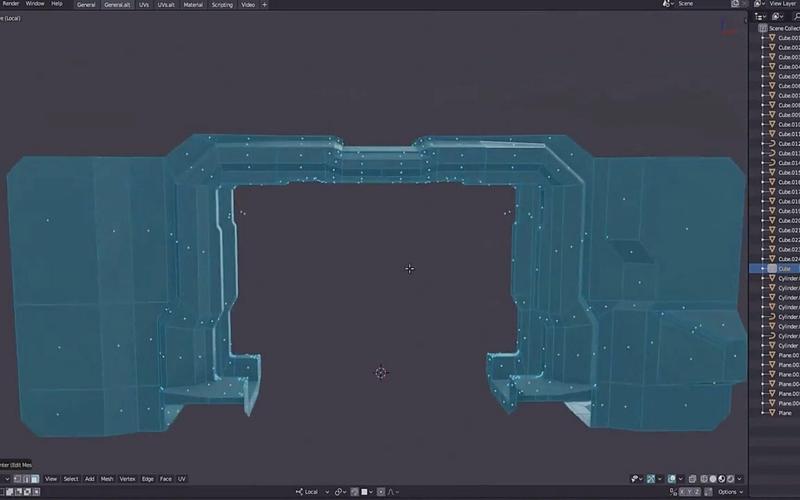Select rendered viewport shading
Image resolution: width=800 pixels, height=500 pixels.
pos(730,479)
